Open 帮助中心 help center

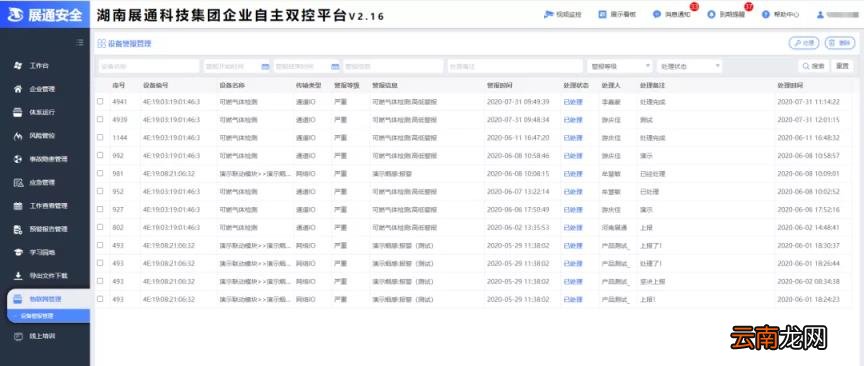point(780,15)
